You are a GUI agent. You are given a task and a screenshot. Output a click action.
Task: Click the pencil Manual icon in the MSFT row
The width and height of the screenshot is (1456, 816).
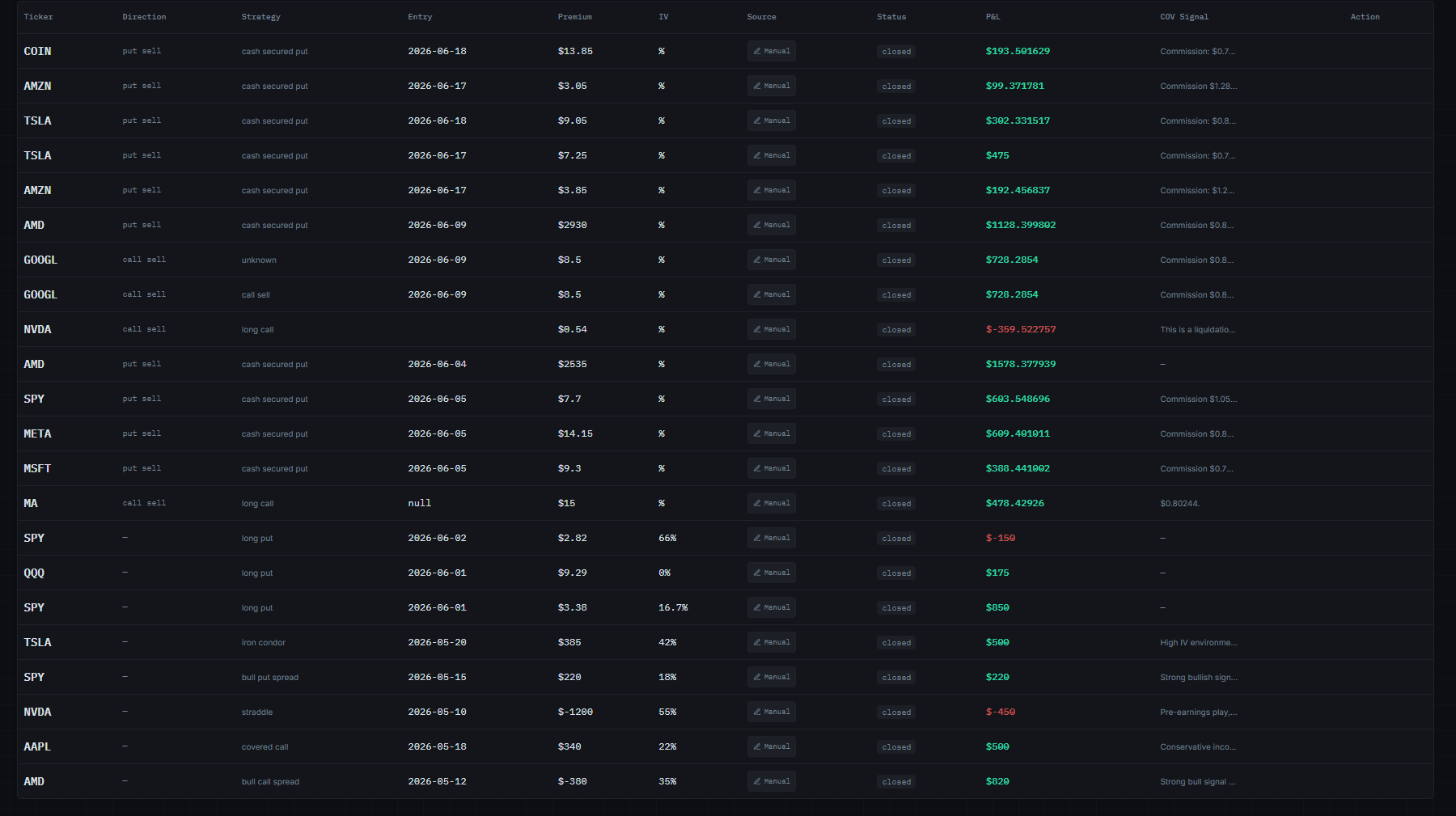pyautogui.click(x=757, y=468)
